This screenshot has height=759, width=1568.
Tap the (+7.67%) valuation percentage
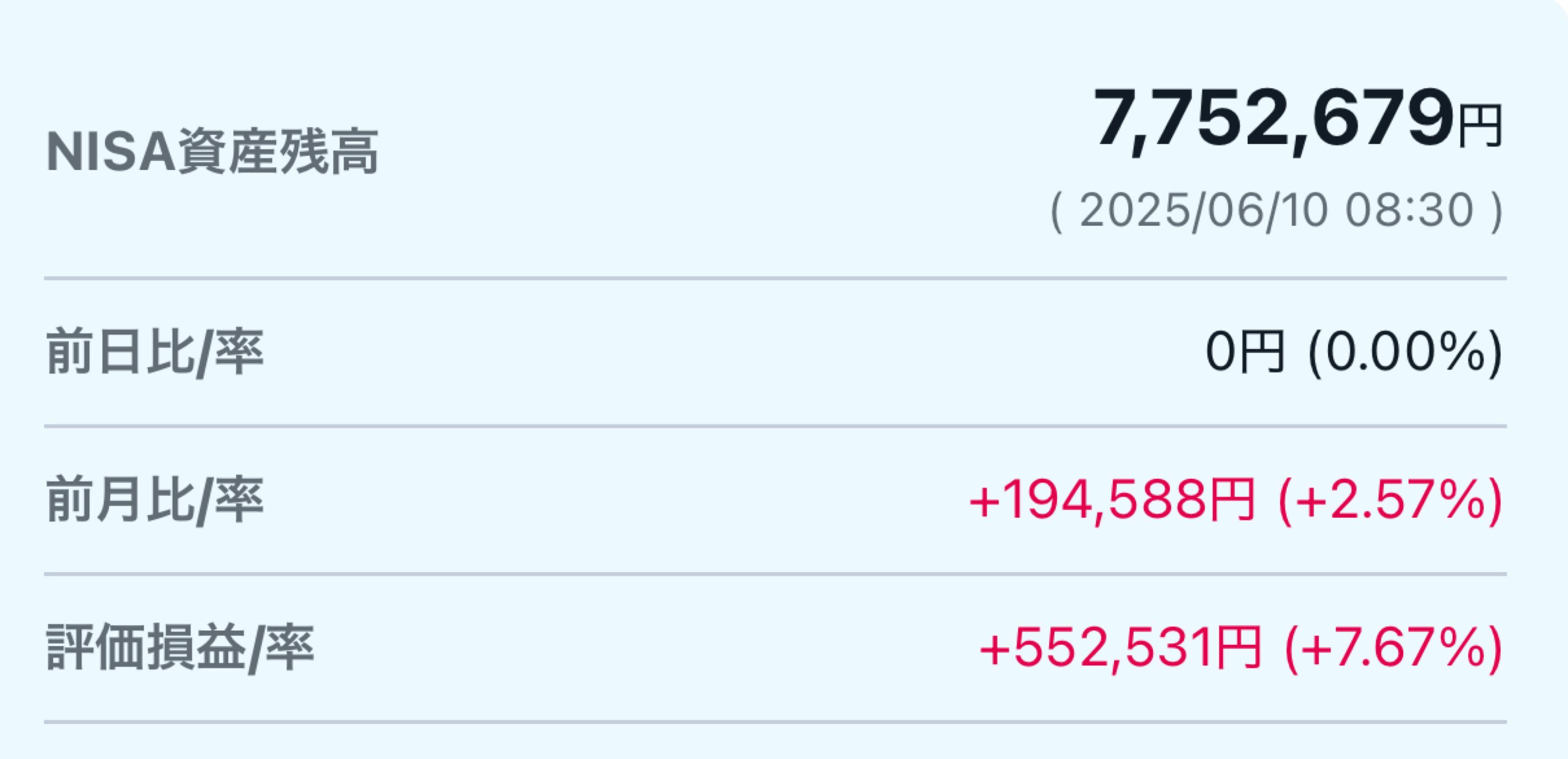pyautogui.click(x=1393, y=648)
